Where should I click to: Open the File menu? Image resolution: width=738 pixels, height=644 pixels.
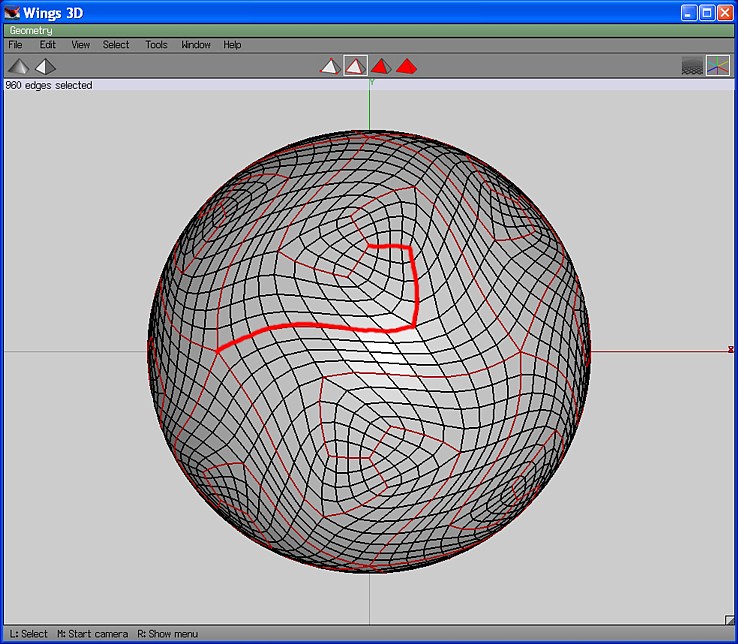15,45
